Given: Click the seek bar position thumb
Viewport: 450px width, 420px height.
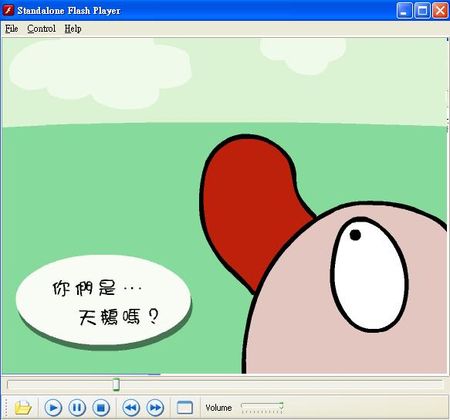Looking at the screenshot, I should [116, 384].
